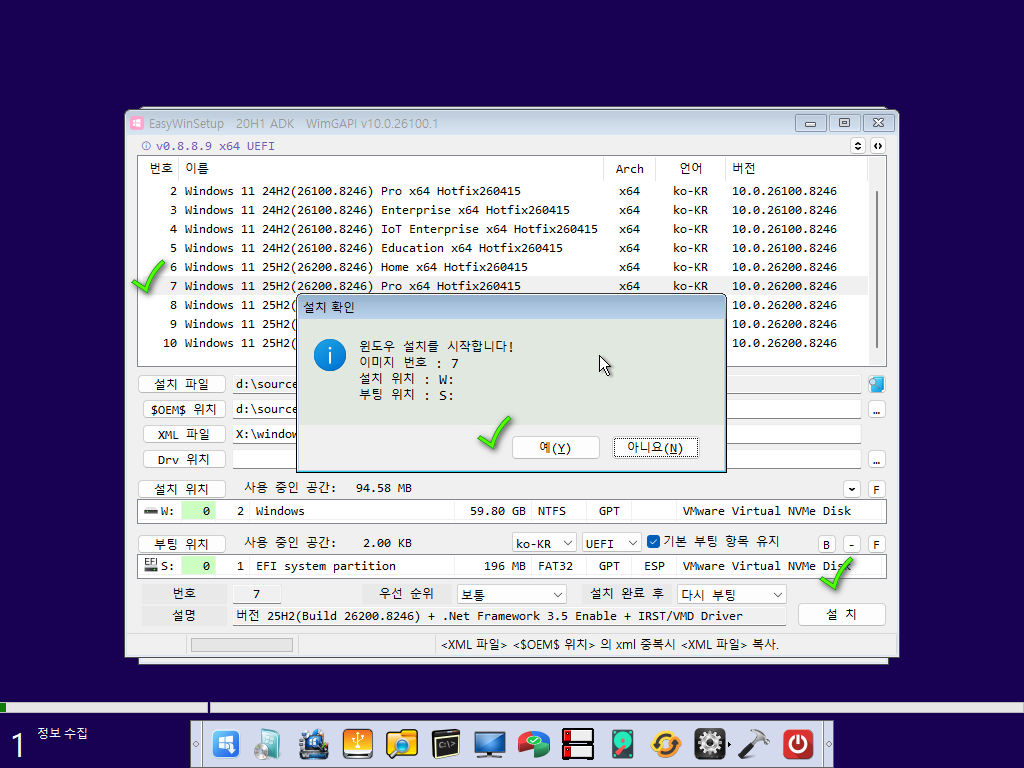1024x768 pixels.
Task: Click the 설명 description text field
Action: pos(509,616)
